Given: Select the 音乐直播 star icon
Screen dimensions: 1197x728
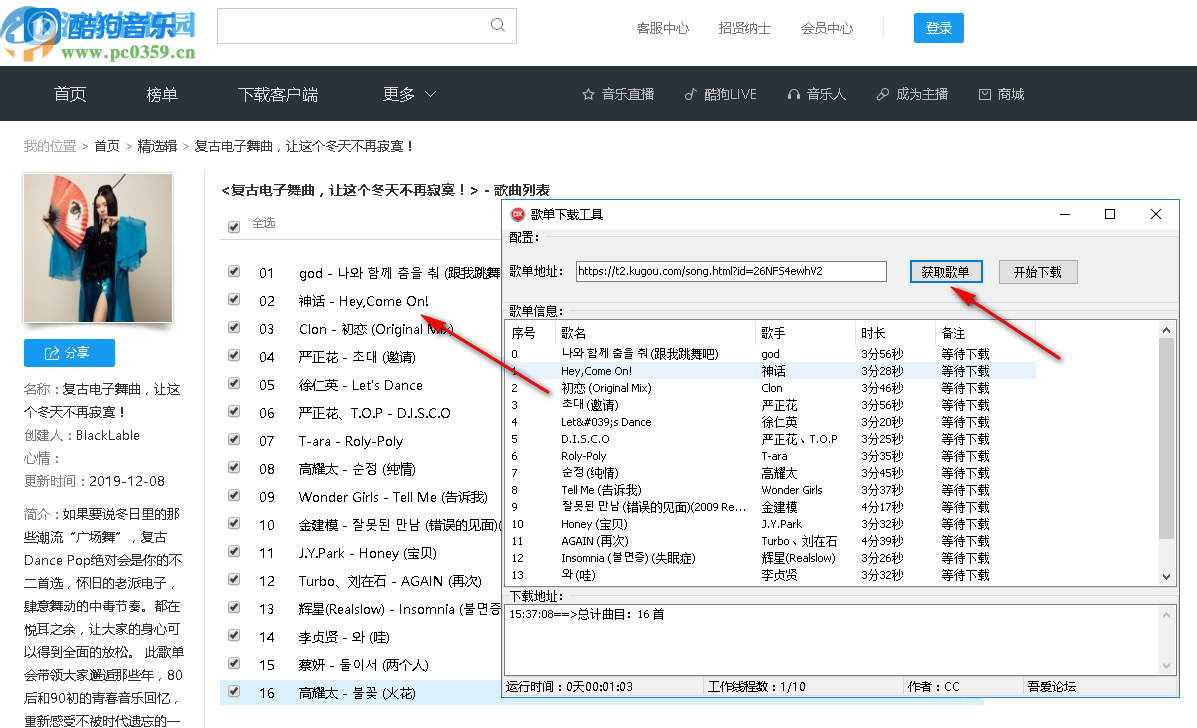Looking at the screenshot, I should 586,93.
